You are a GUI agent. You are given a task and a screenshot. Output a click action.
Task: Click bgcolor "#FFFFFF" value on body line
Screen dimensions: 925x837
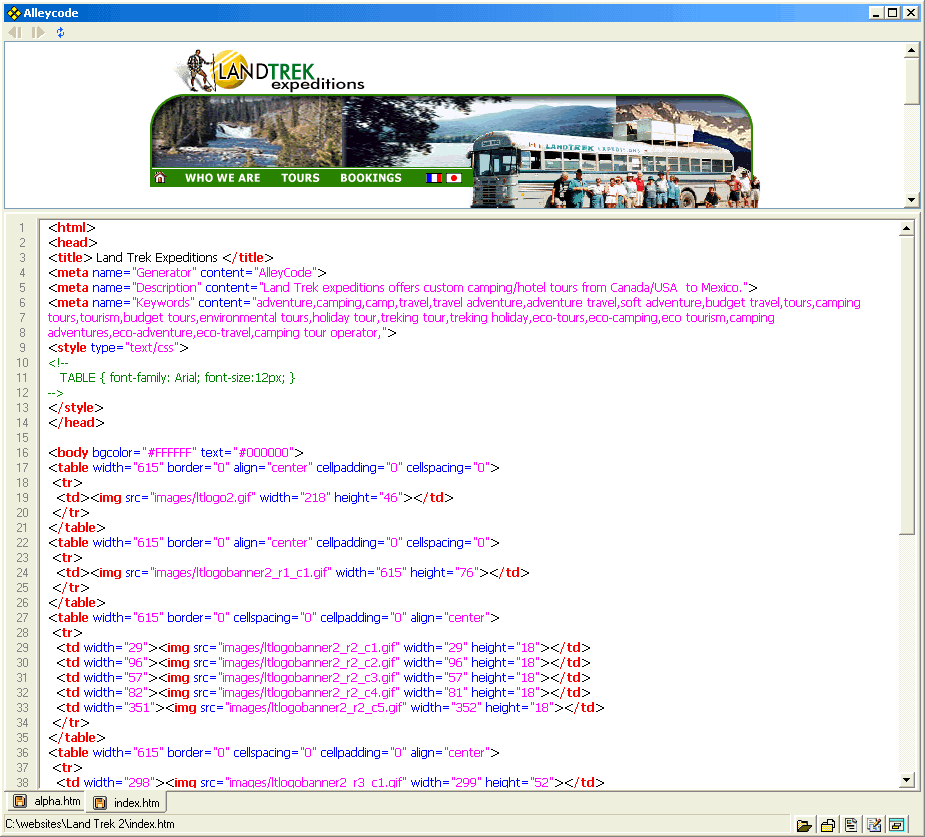coord(169,452)
